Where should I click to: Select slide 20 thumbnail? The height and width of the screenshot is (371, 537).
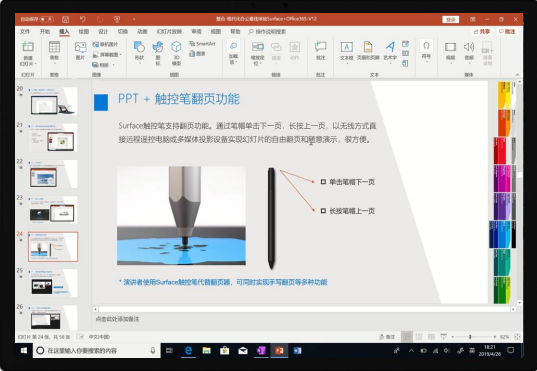[x=53, y=101]
